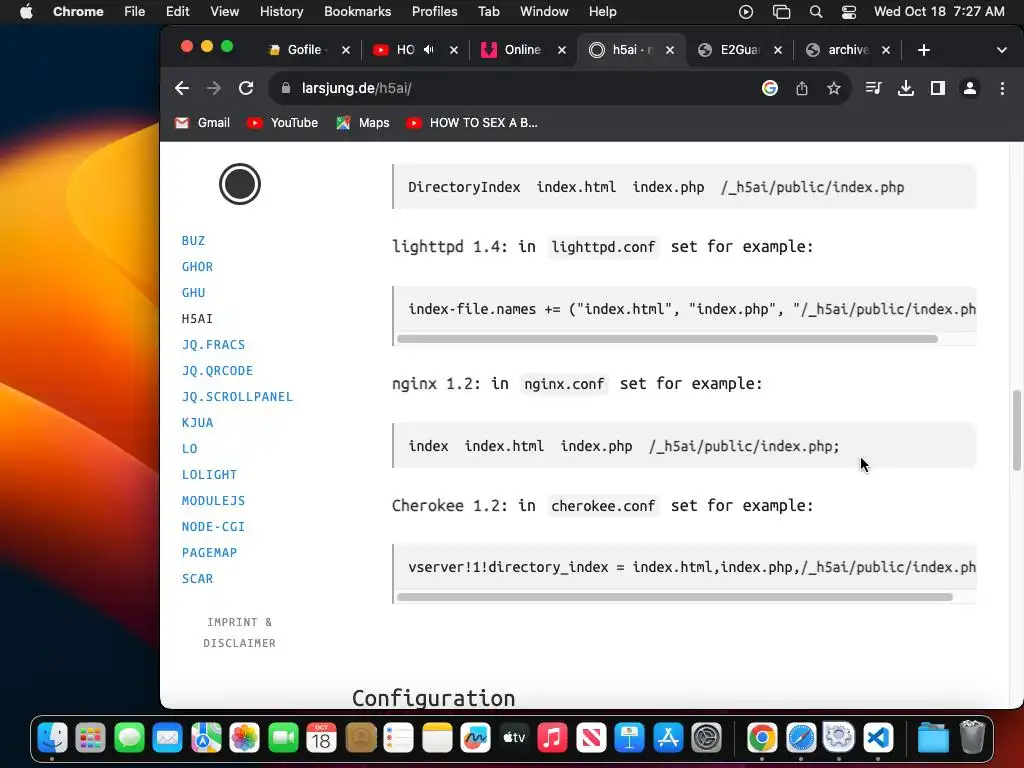
Task: Click the Cherokee code block horizontal scrollbar
Action: click(675, 597)
